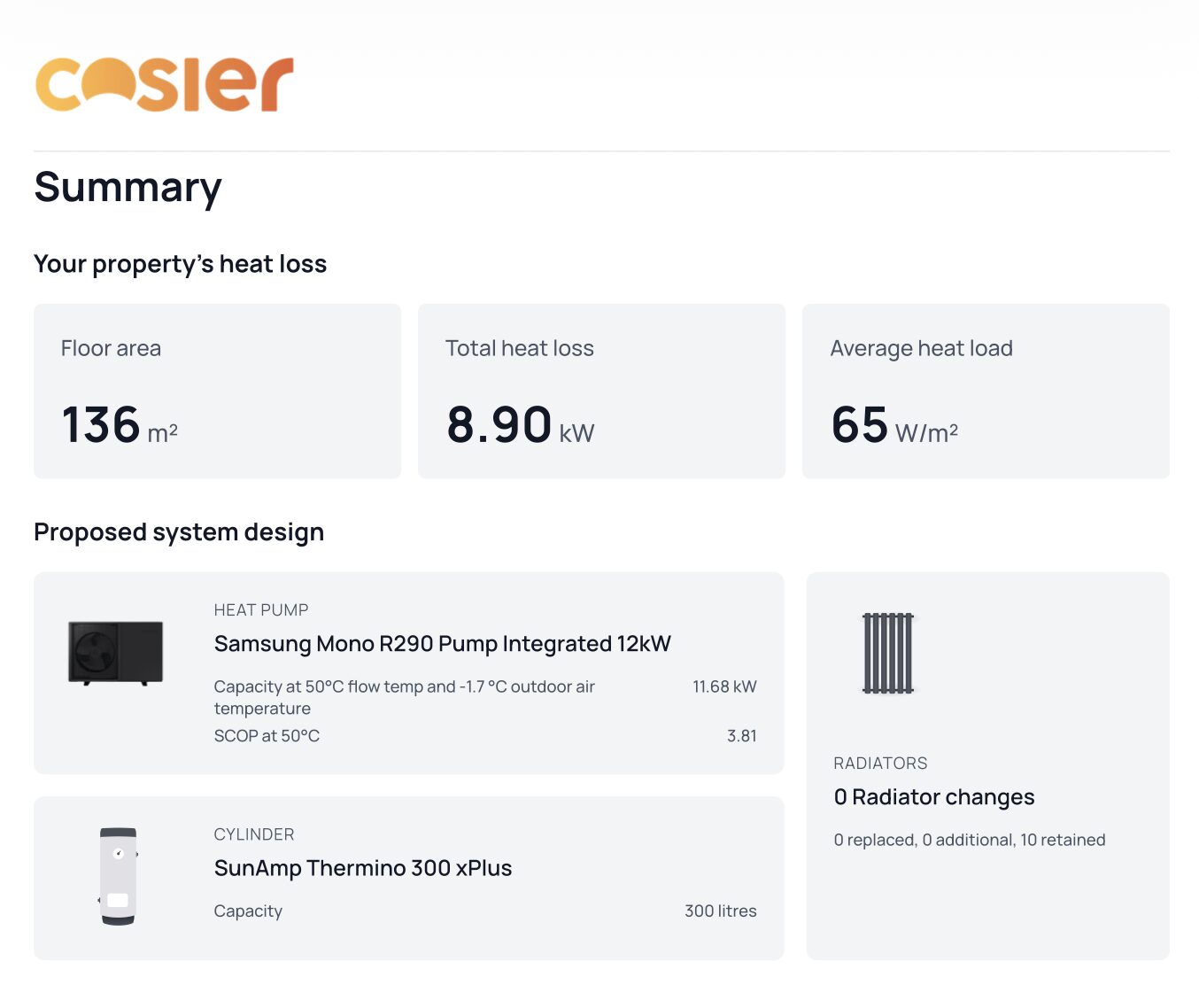1199x1008 pixels.
Task: Click the radiators replaced and retained text
Action: [969, 840]
